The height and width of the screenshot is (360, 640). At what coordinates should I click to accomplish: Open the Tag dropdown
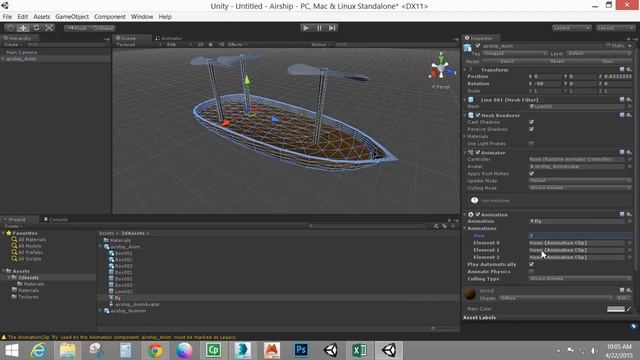point(515,53)
